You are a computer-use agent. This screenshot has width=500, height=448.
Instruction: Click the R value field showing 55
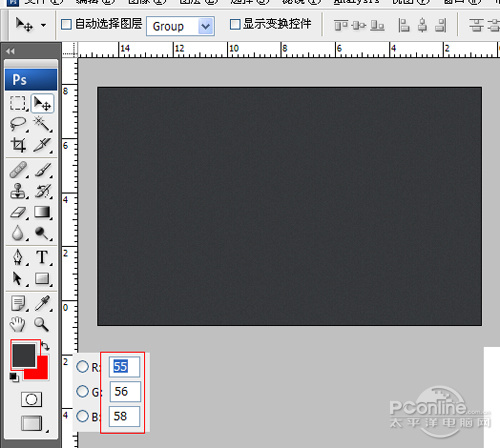click(x=125, y=367)
